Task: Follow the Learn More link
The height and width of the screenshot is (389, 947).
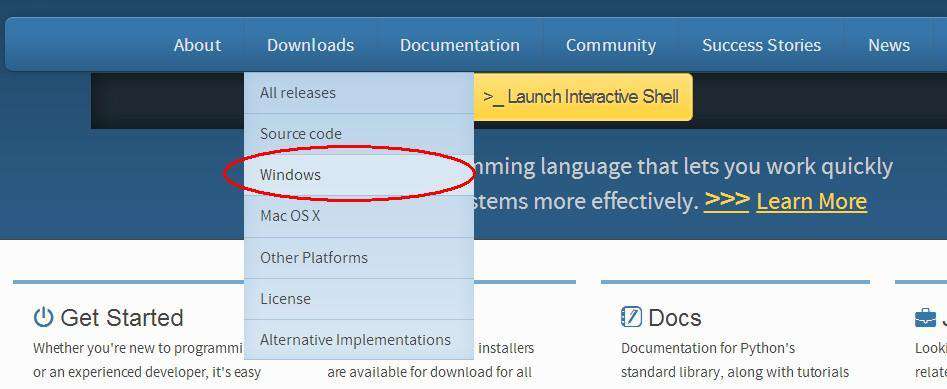Action: click(811, 201)
